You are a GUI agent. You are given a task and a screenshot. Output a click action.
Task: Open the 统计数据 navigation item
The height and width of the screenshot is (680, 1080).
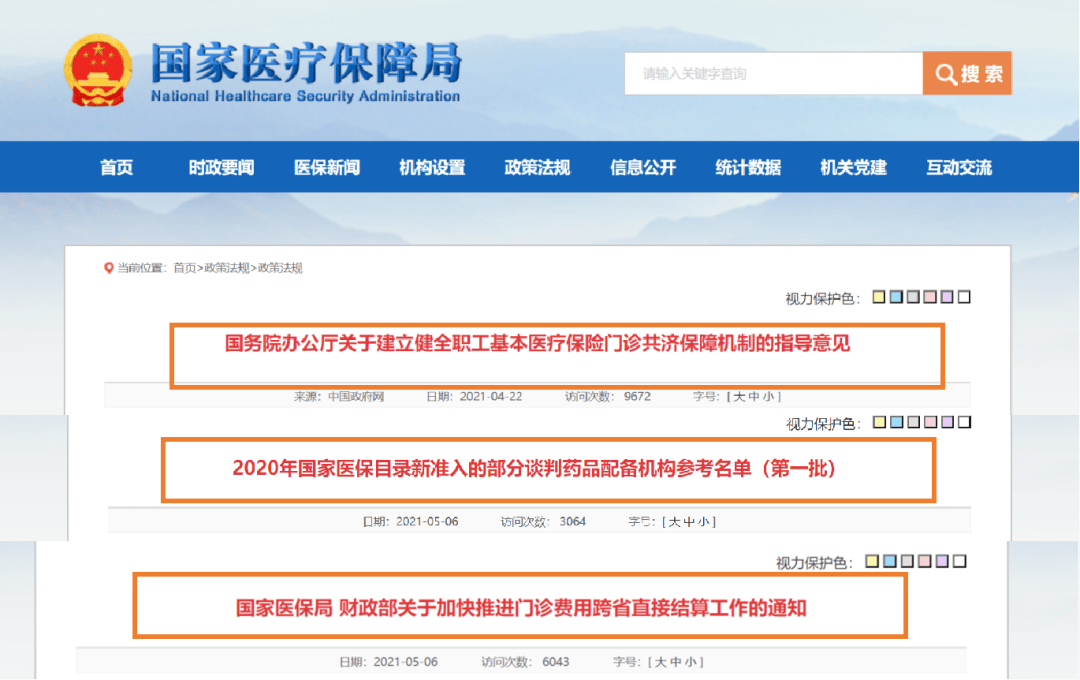pos(748,167)
